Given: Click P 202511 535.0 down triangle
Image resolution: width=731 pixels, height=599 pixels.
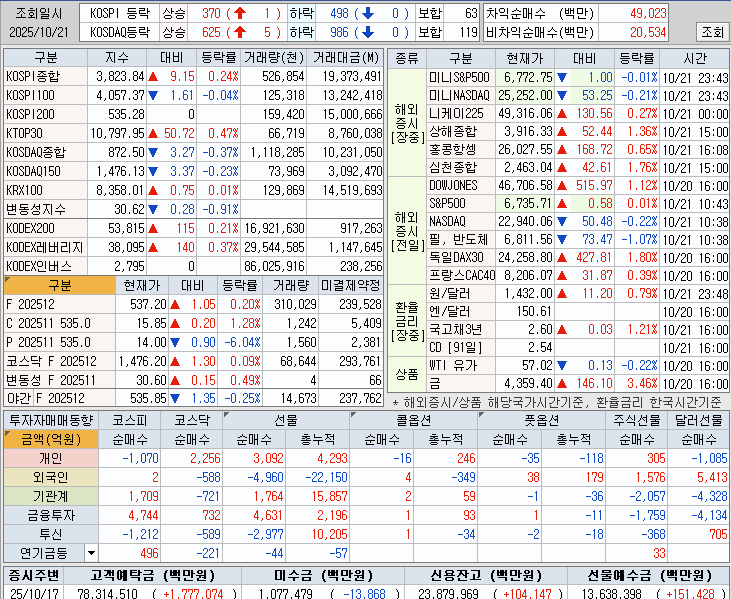Looking at the screenshot, I should (175, 343).
